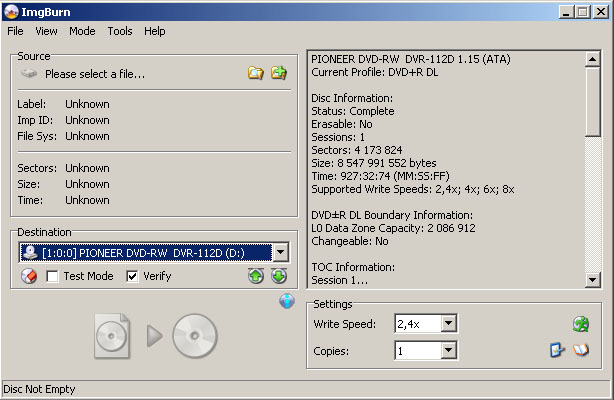Click the 'Session 1...' line
Viewport: 614px width, 400px height.
click(x=340, y=280)
